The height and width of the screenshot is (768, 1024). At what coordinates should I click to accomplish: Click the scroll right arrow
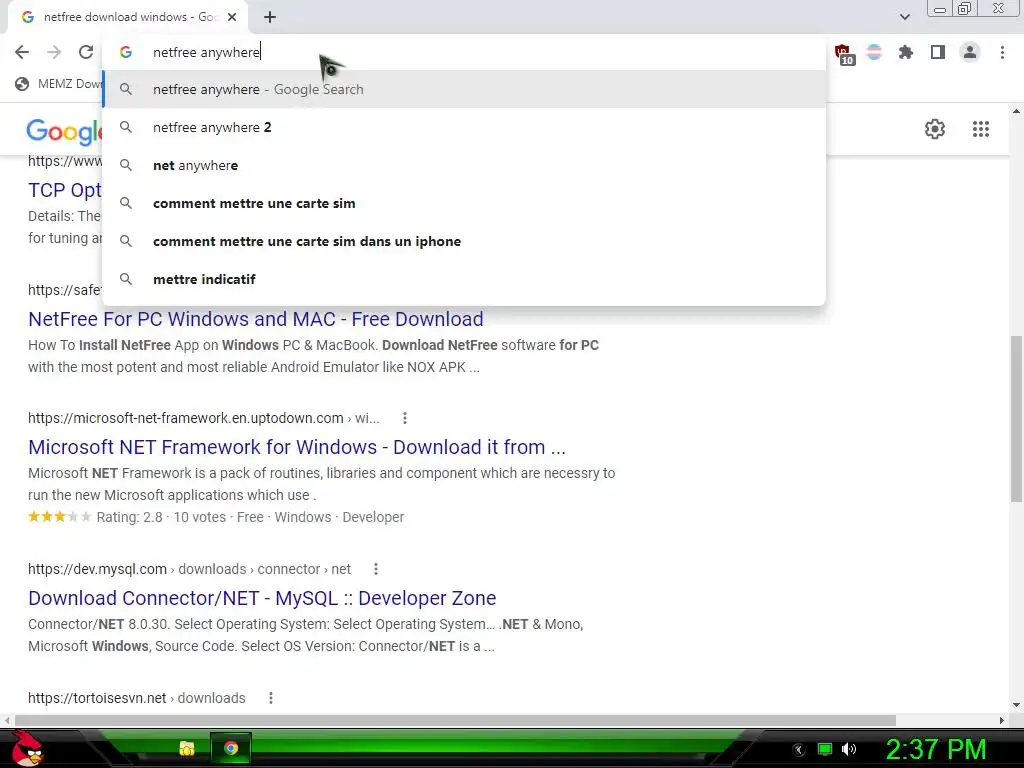click(1002, 720)
